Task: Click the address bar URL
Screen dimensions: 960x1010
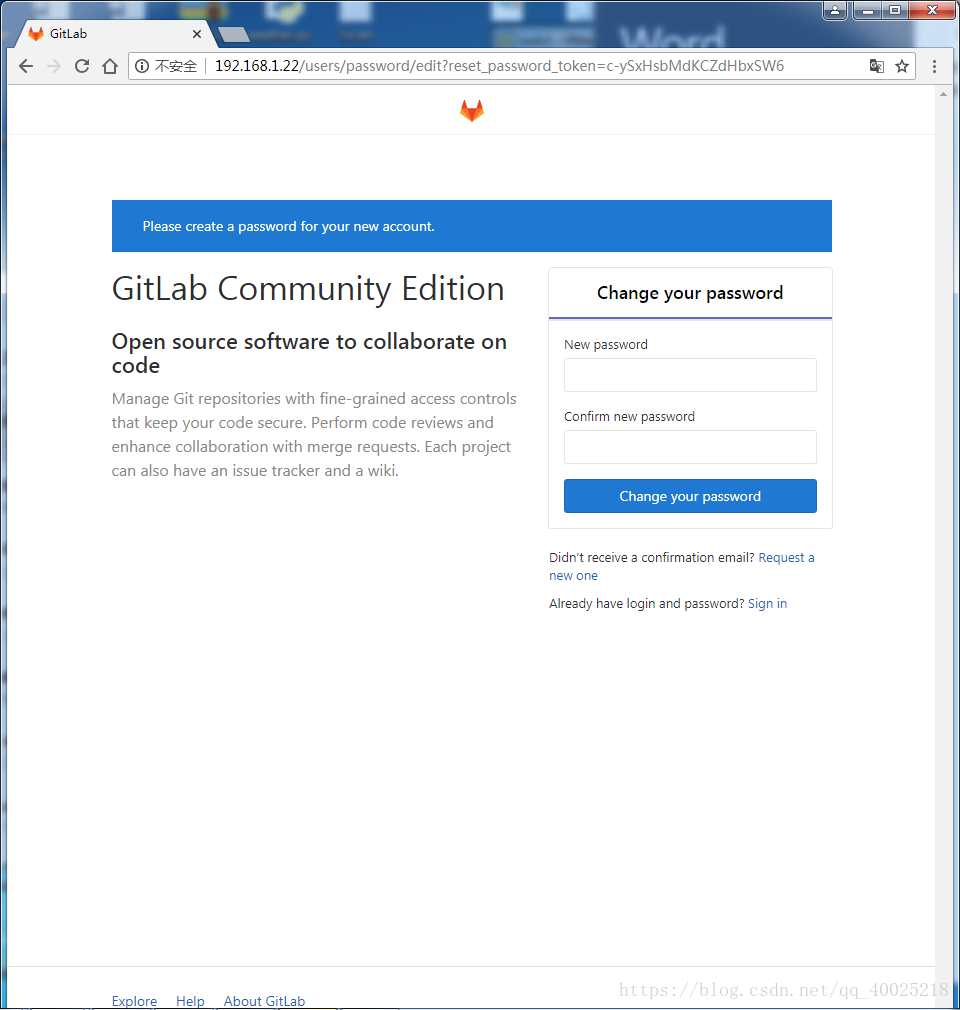Action: tap(499, 66)
